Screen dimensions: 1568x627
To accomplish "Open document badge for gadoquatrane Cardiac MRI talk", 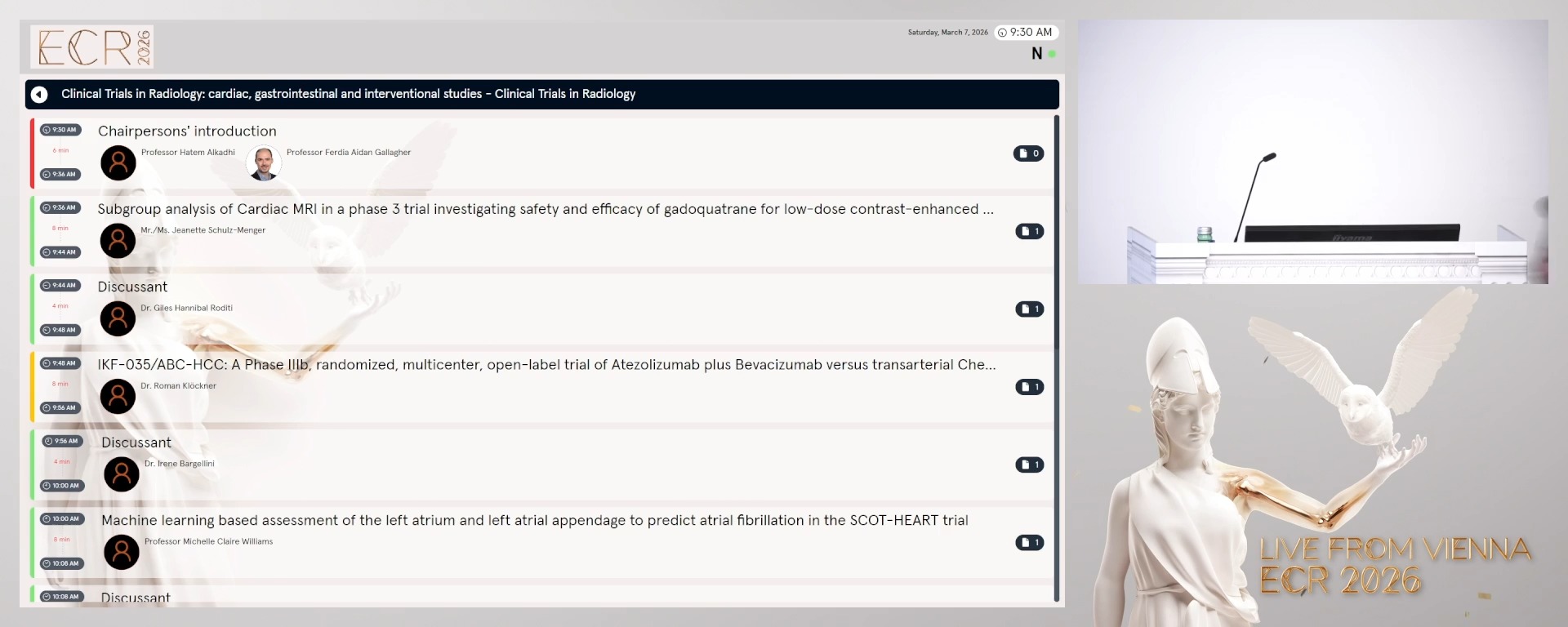I will 1029,231.
